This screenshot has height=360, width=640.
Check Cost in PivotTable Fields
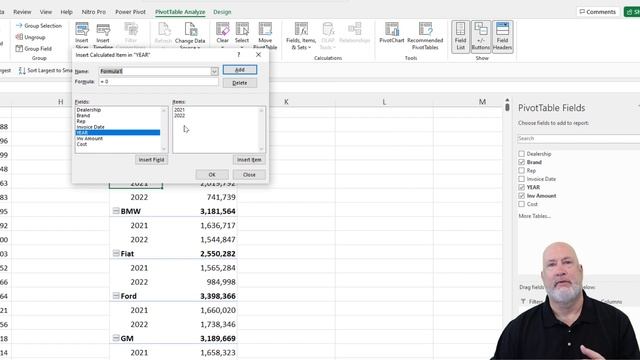(x=522, y=204)
